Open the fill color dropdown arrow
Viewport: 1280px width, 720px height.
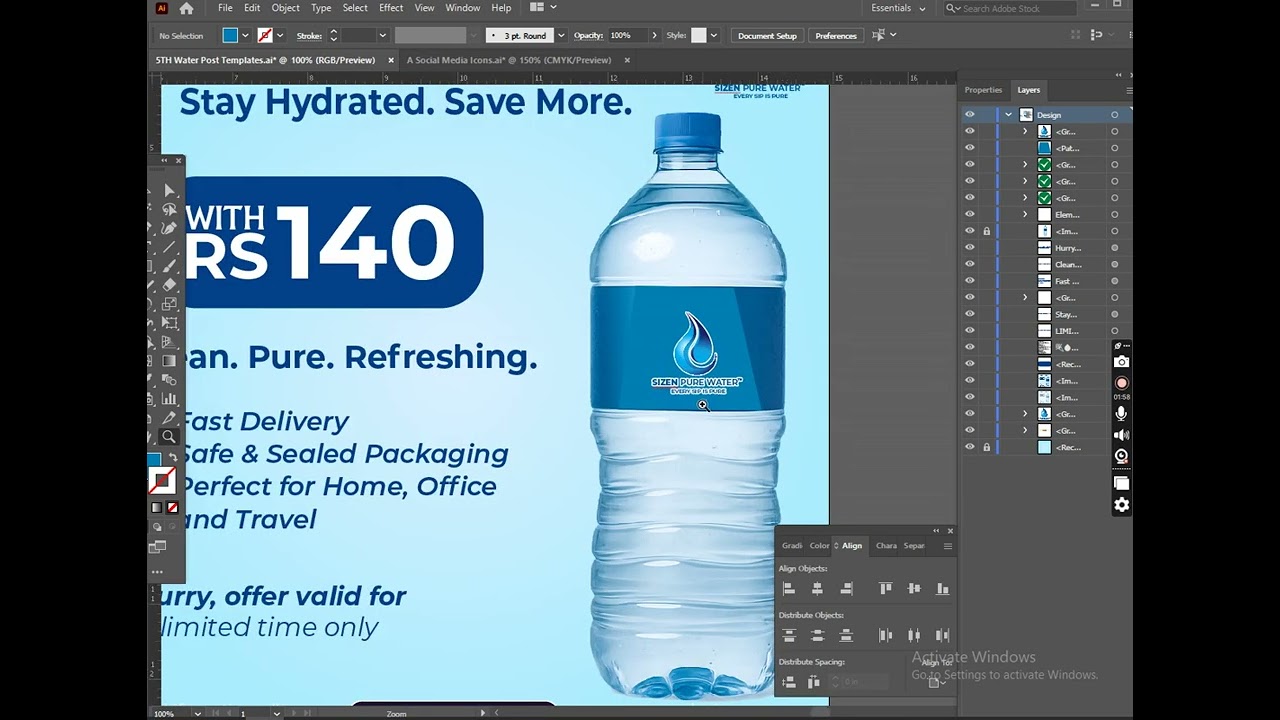(245, 35)
